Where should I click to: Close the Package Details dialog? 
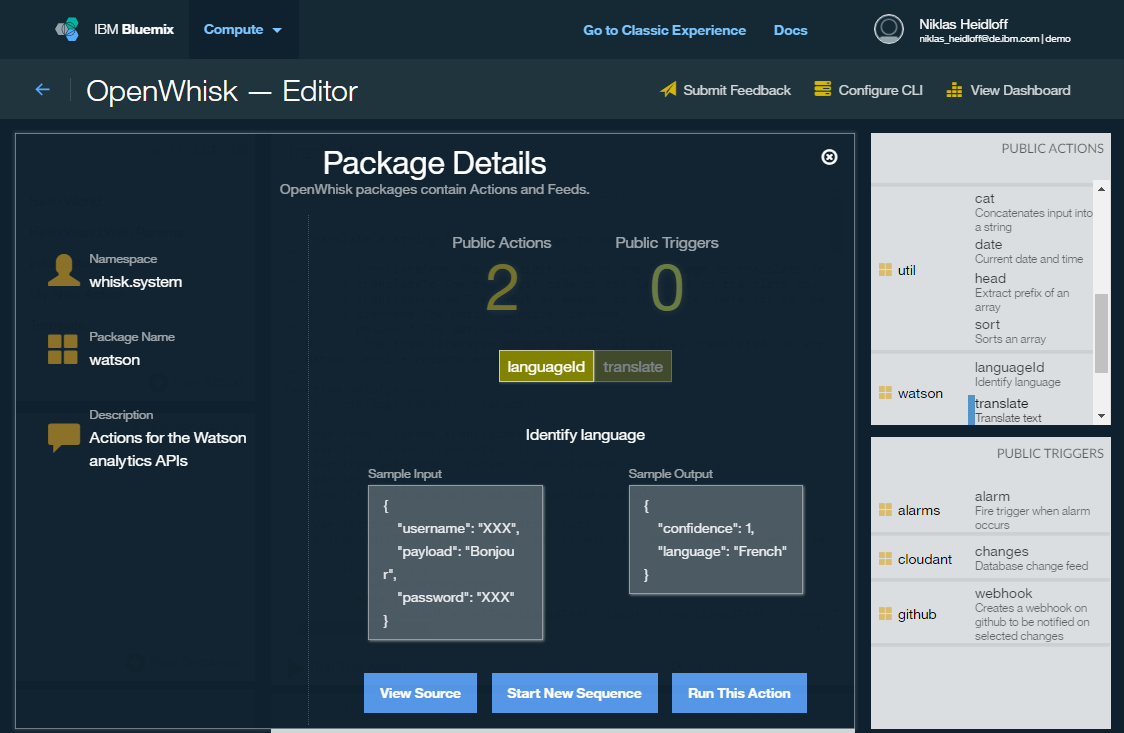[829, 157]
